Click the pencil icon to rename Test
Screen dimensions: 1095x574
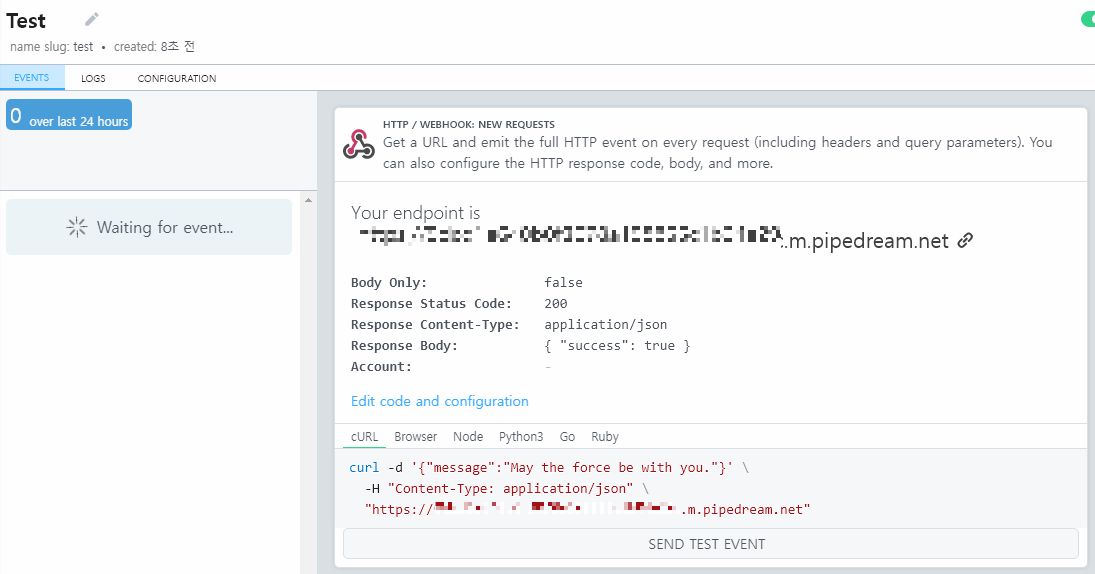click(91, 20)
